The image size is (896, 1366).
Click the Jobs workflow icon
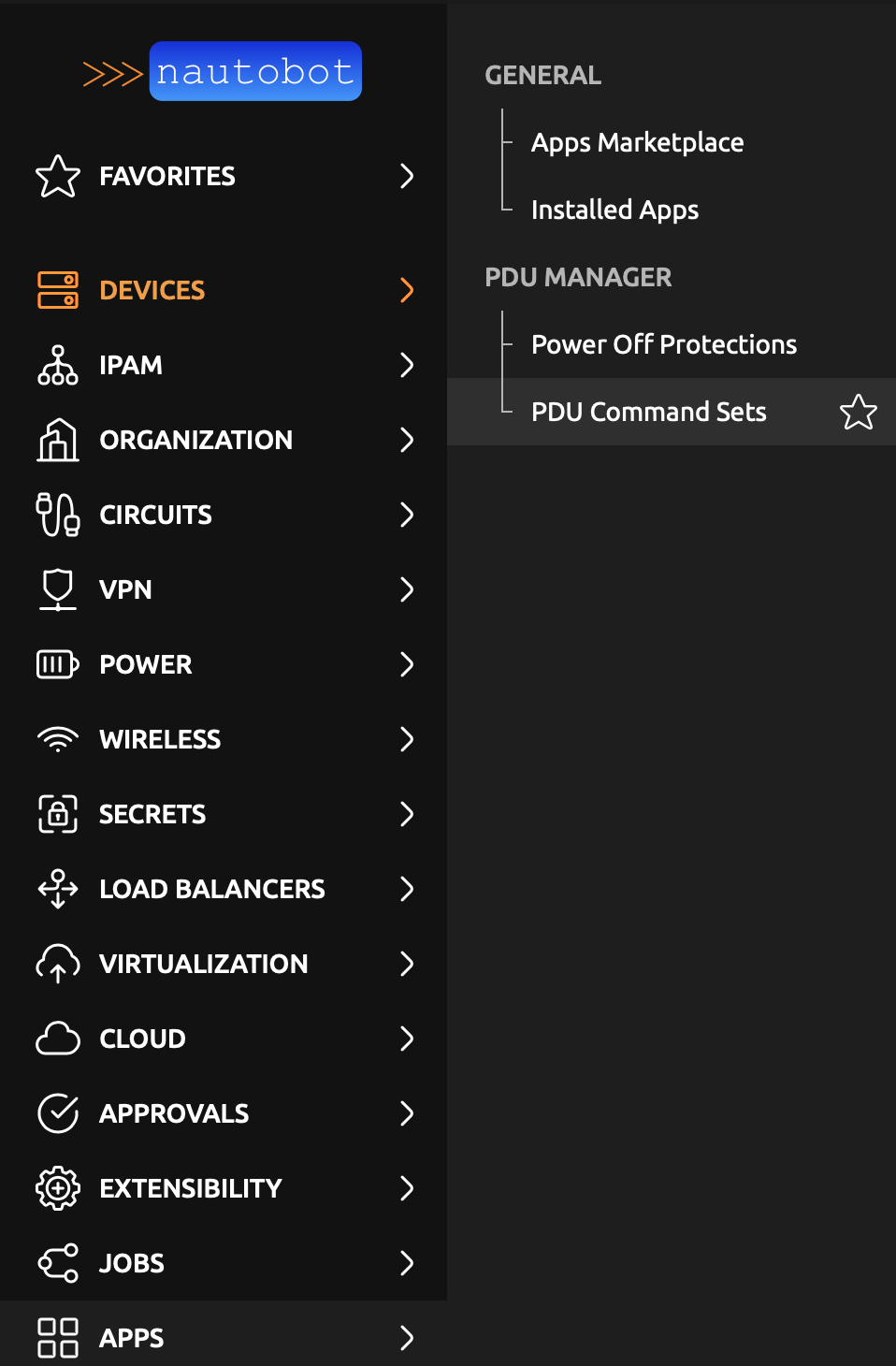[58, 1263]
